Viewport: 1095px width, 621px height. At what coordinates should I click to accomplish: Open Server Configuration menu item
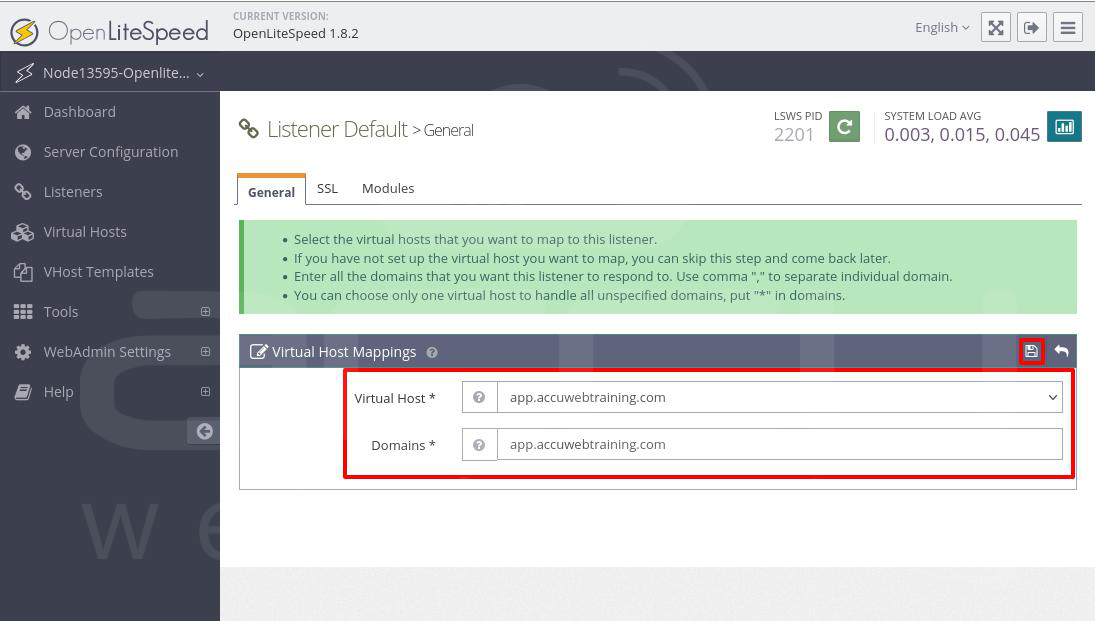coord(110,152)
